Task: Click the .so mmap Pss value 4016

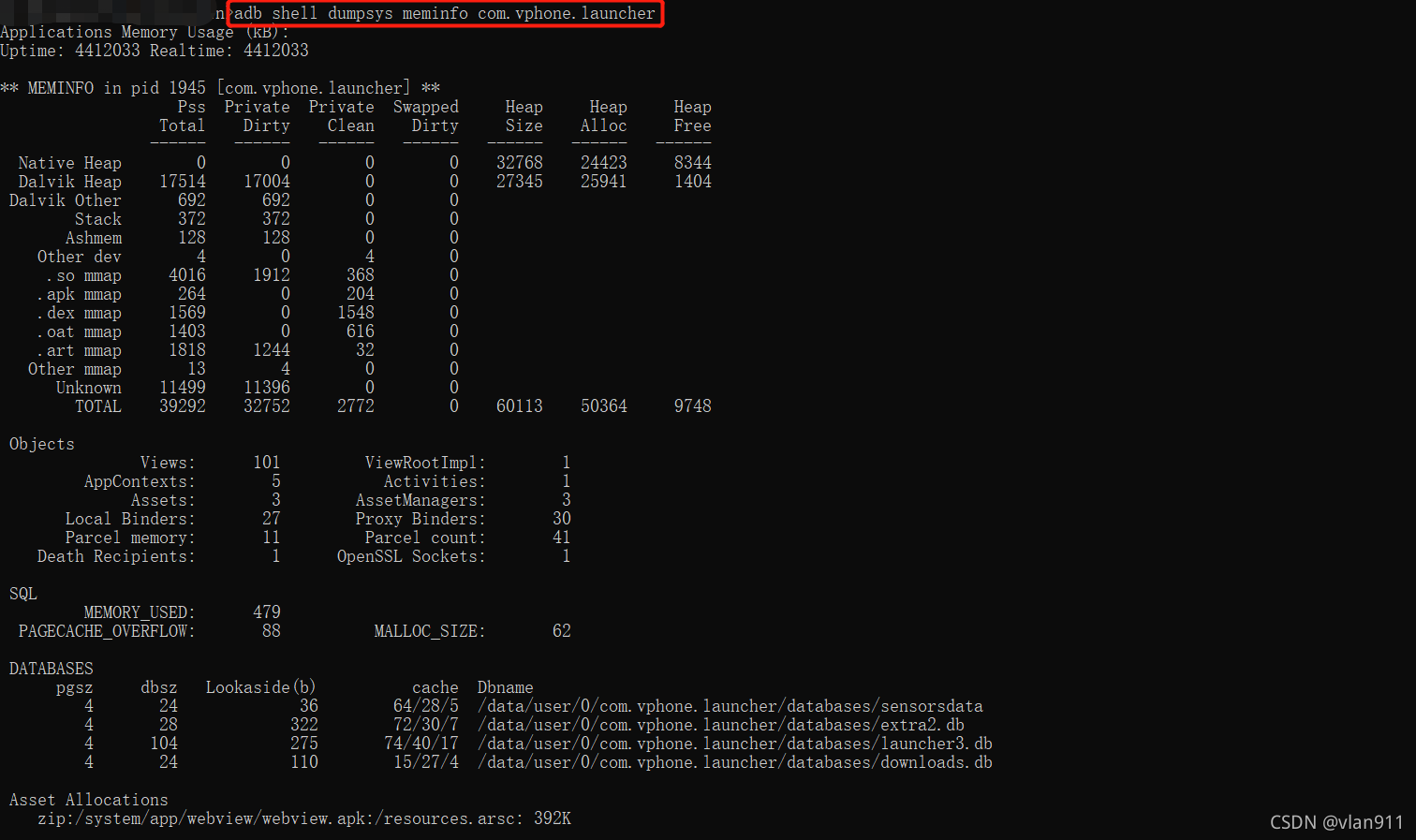Action: (187, 275)
